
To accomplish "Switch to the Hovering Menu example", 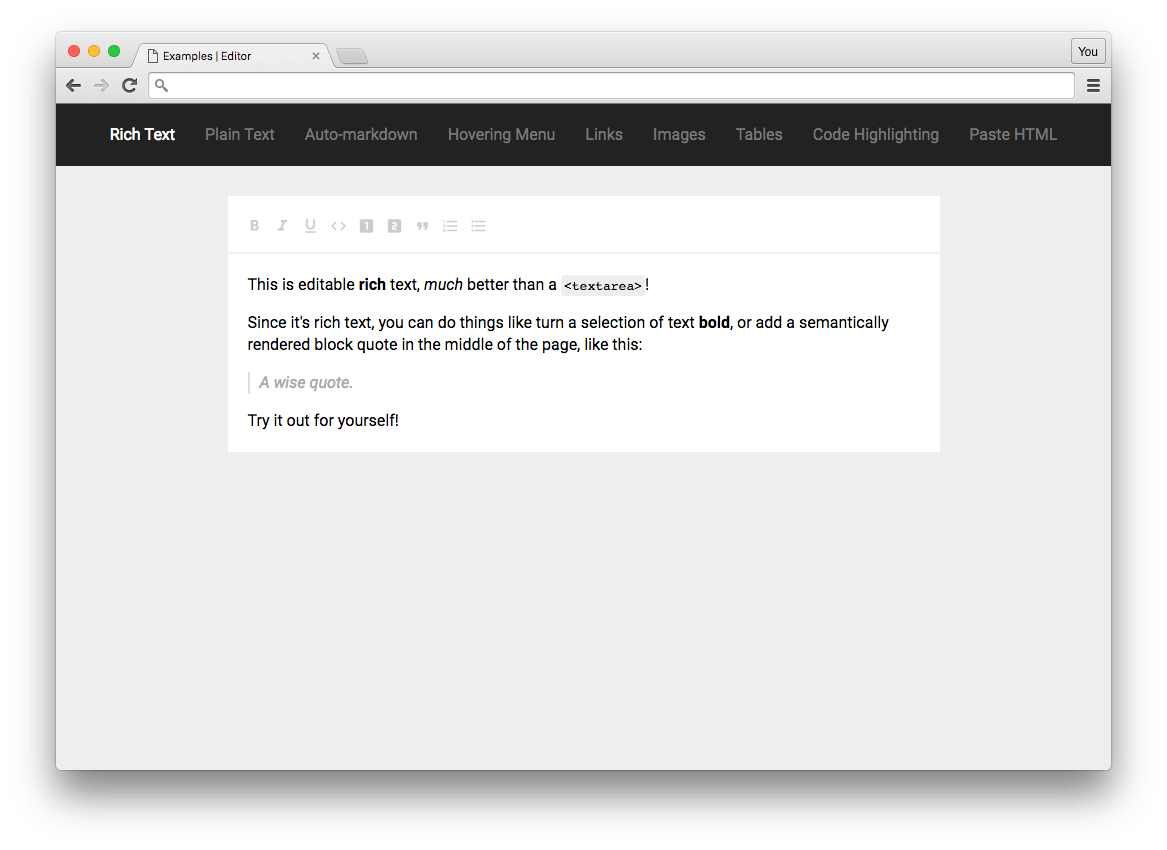I will (x=502, y=135).
